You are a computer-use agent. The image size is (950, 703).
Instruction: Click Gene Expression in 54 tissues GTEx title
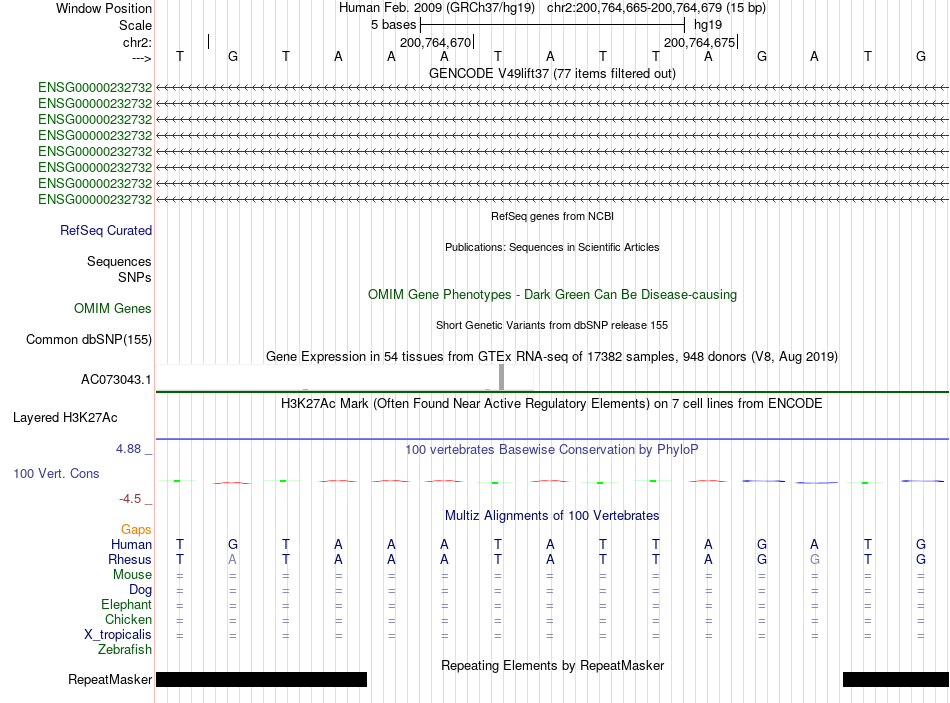pyautogui.click(x=552, y=356)
